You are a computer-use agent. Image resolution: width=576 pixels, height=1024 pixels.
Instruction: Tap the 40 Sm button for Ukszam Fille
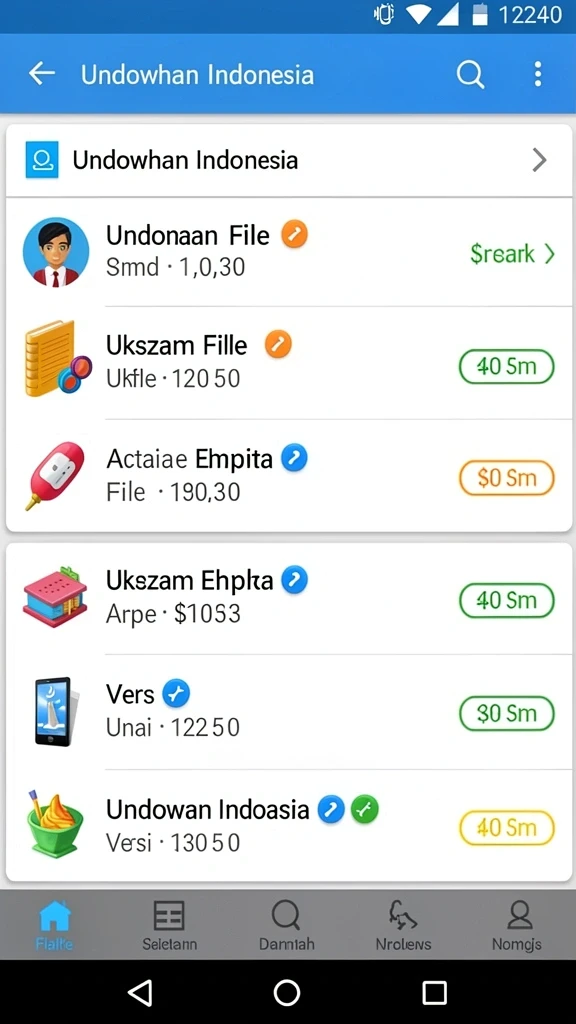507,366
